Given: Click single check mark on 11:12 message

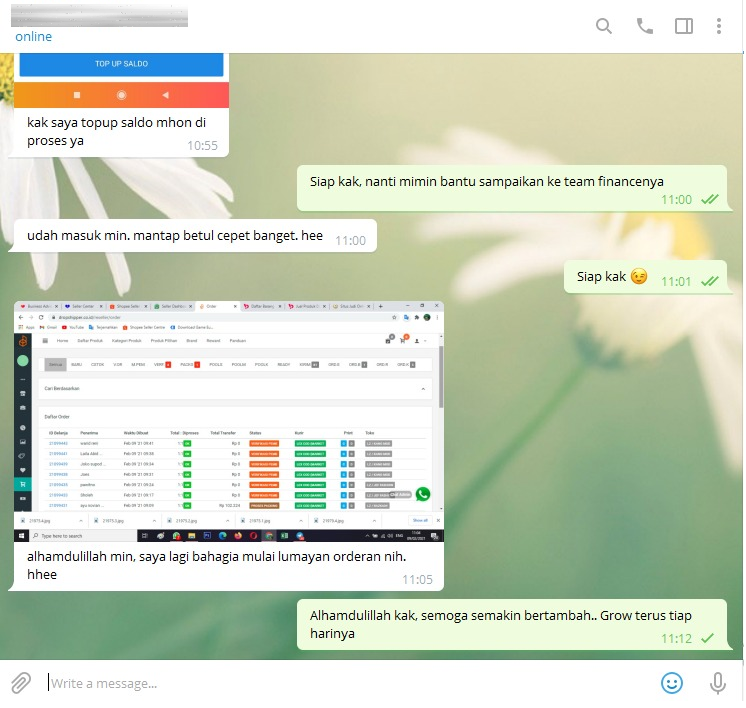Looking at the screenshot, I should point(707,638).
